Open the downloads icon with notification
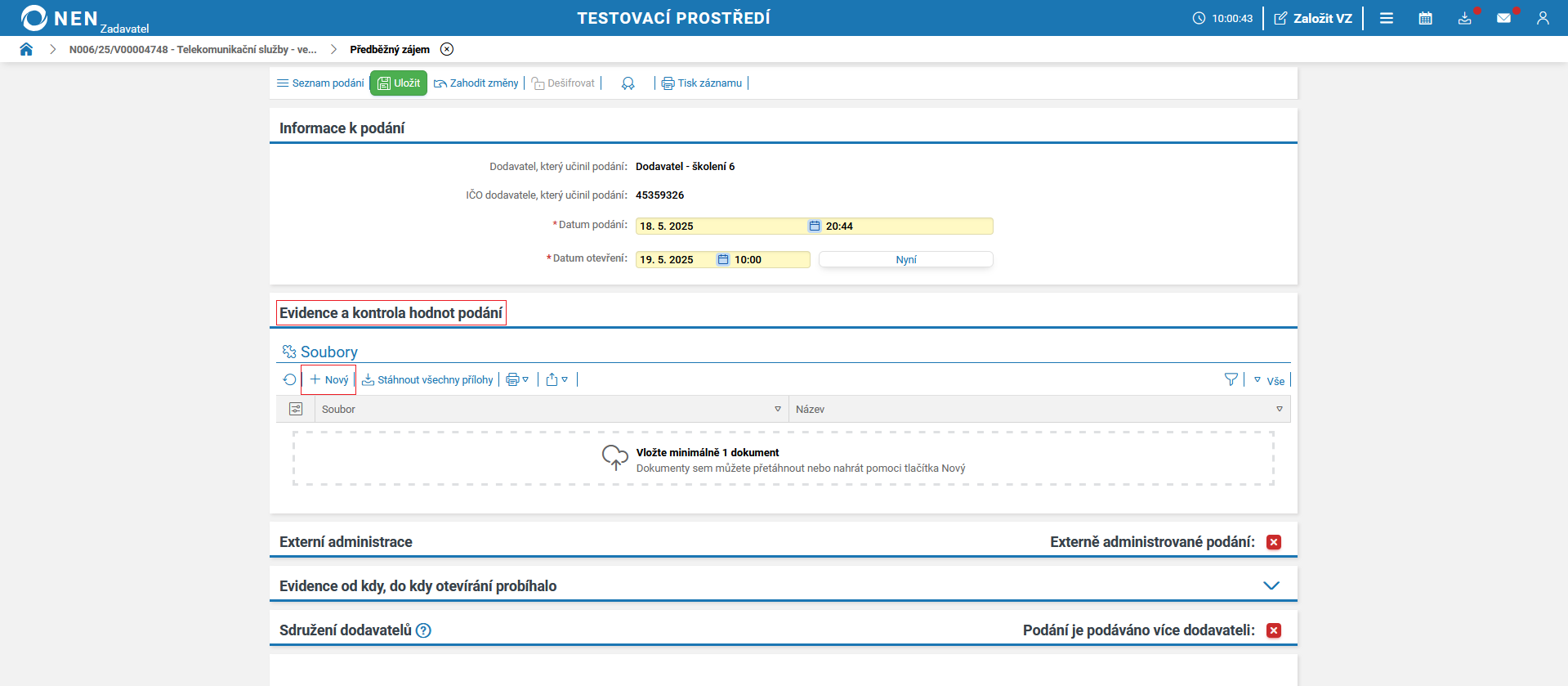Screen dimensions: 1568x686 (x=1464, y=18)
